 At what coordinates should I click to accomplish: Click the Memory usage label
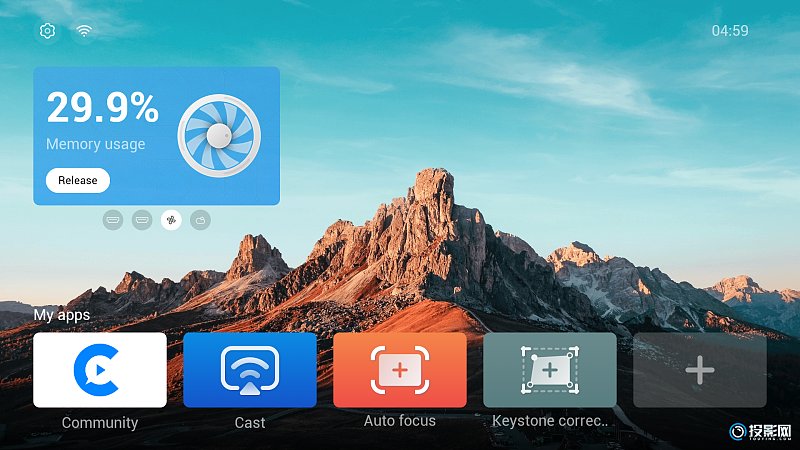(x=96, y=144)
